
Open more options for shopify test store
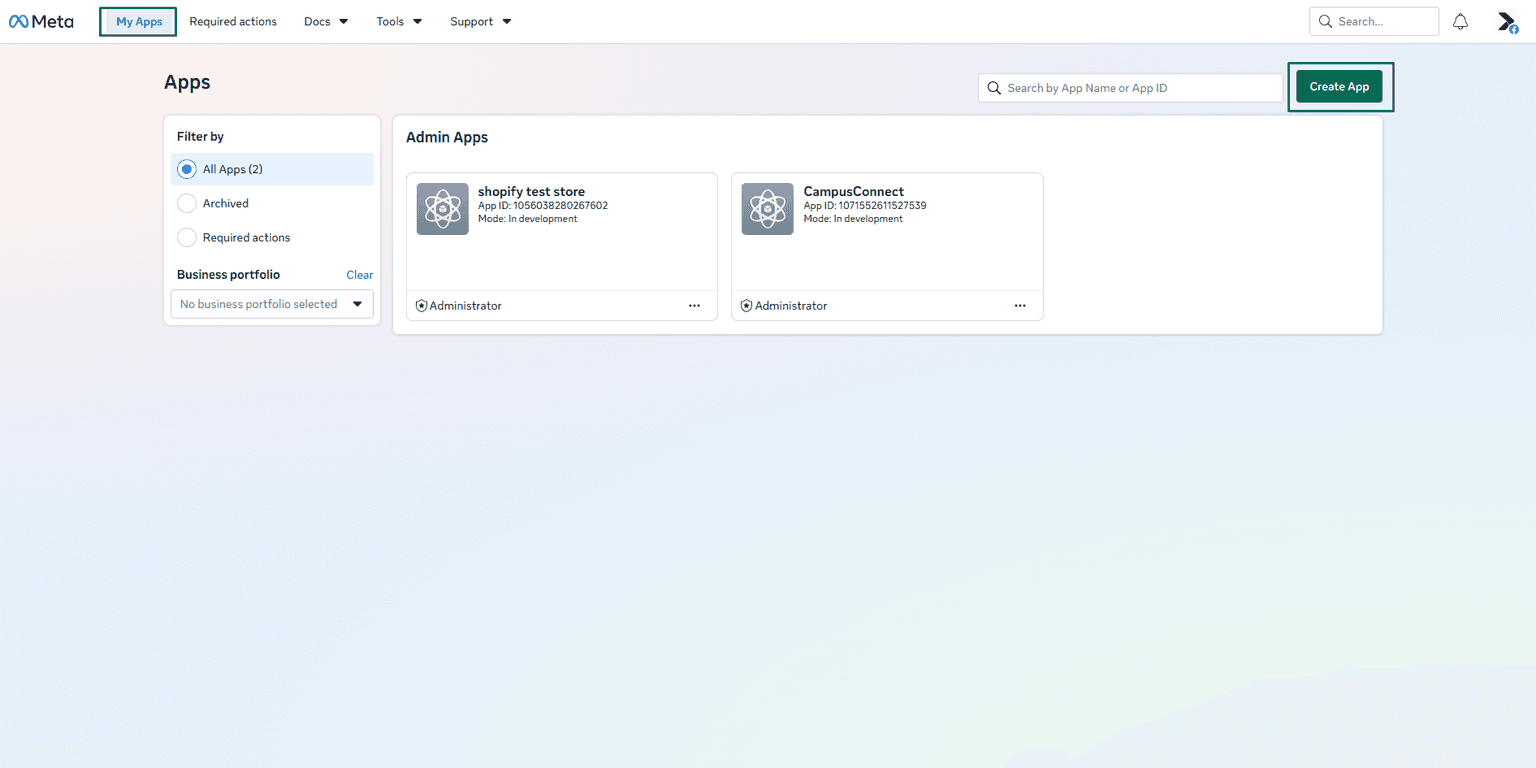[695, 306]
